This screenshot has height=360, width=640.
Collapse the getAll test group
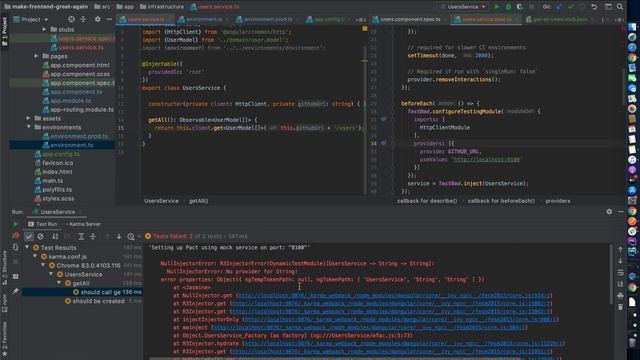click(59, 283)
